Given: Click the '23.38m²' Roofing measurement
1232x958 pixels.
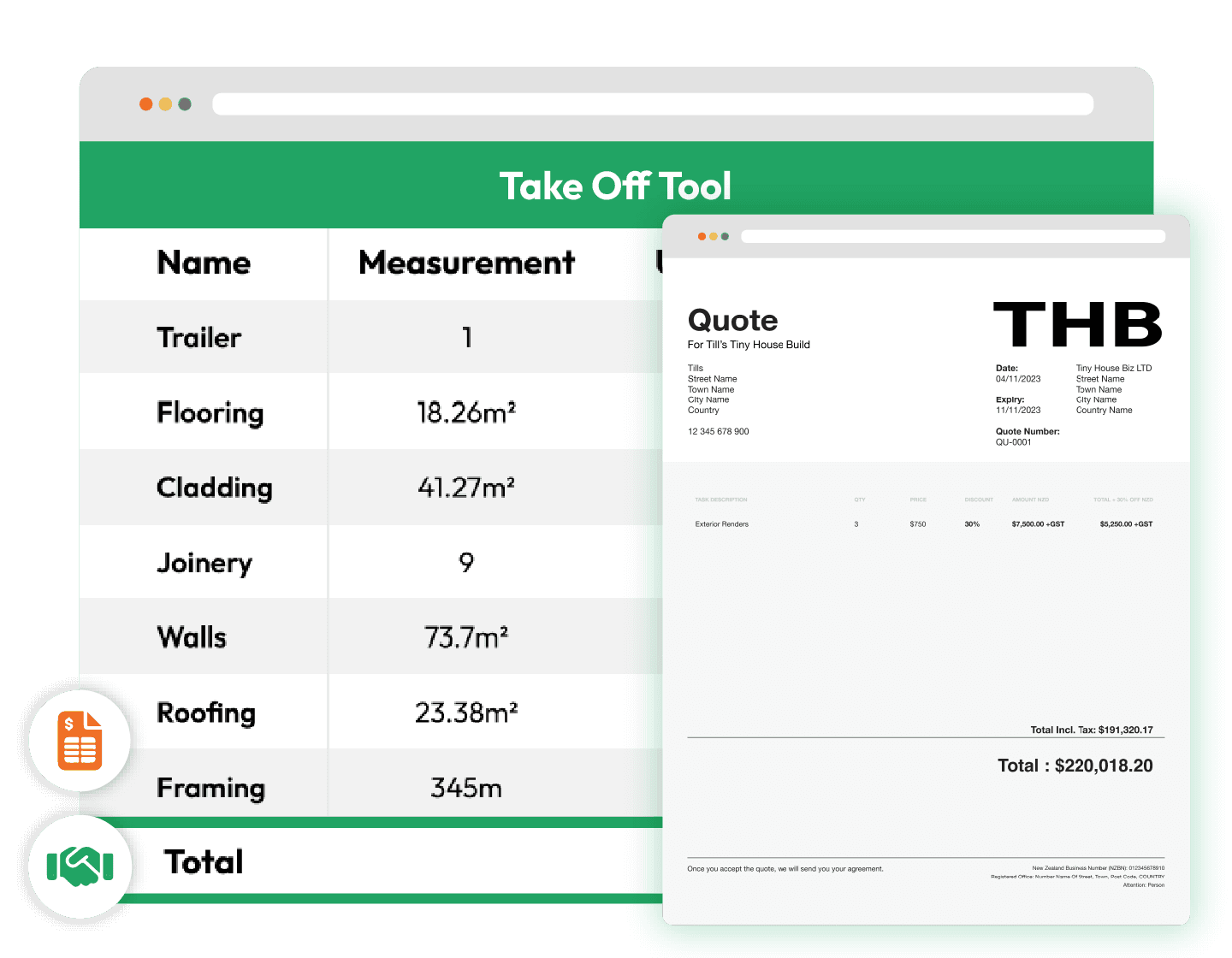Looking at the screenshot, I should (466, 713).
